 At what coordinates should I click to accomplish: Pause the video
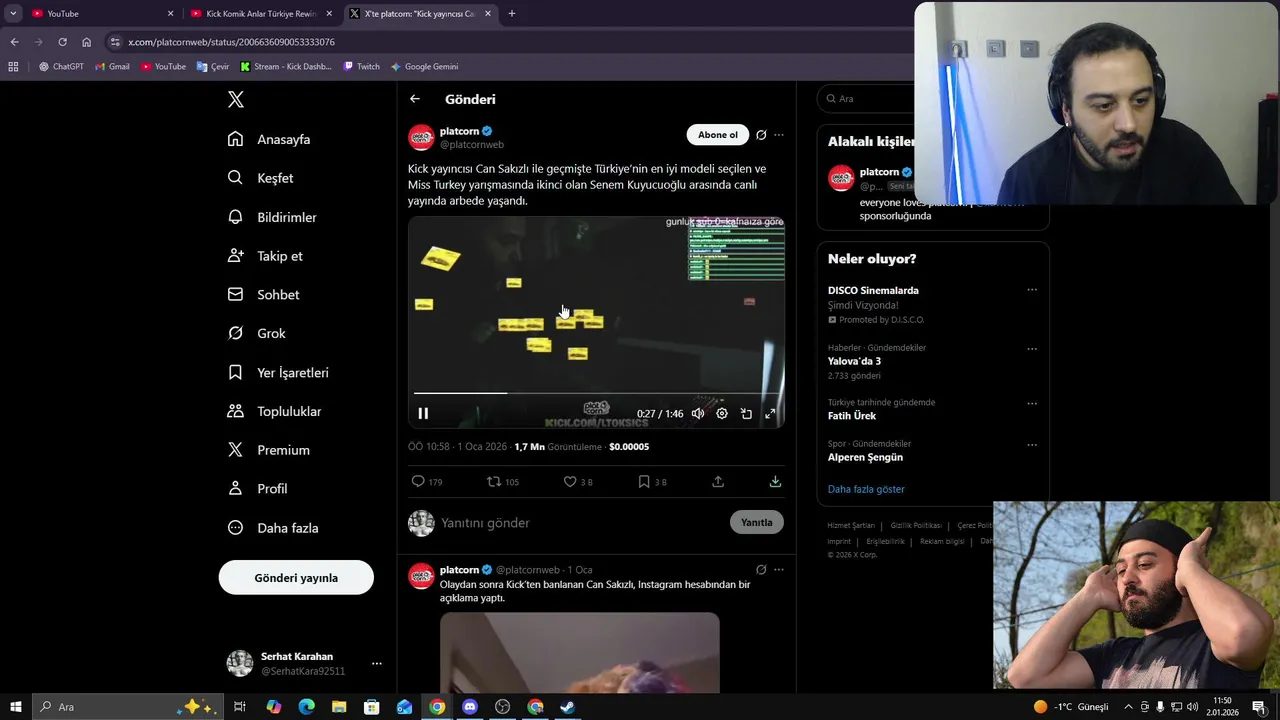423,413
